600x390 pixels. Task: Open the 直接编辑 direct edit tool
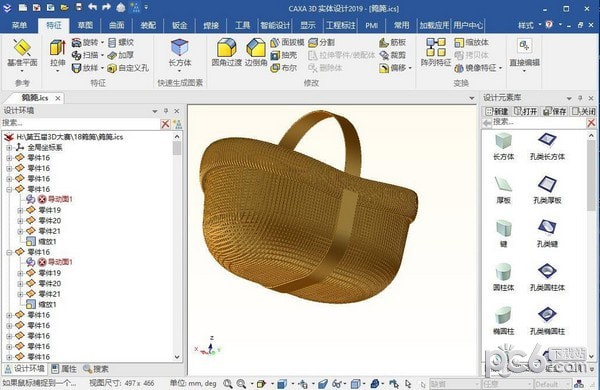(524, 55)
